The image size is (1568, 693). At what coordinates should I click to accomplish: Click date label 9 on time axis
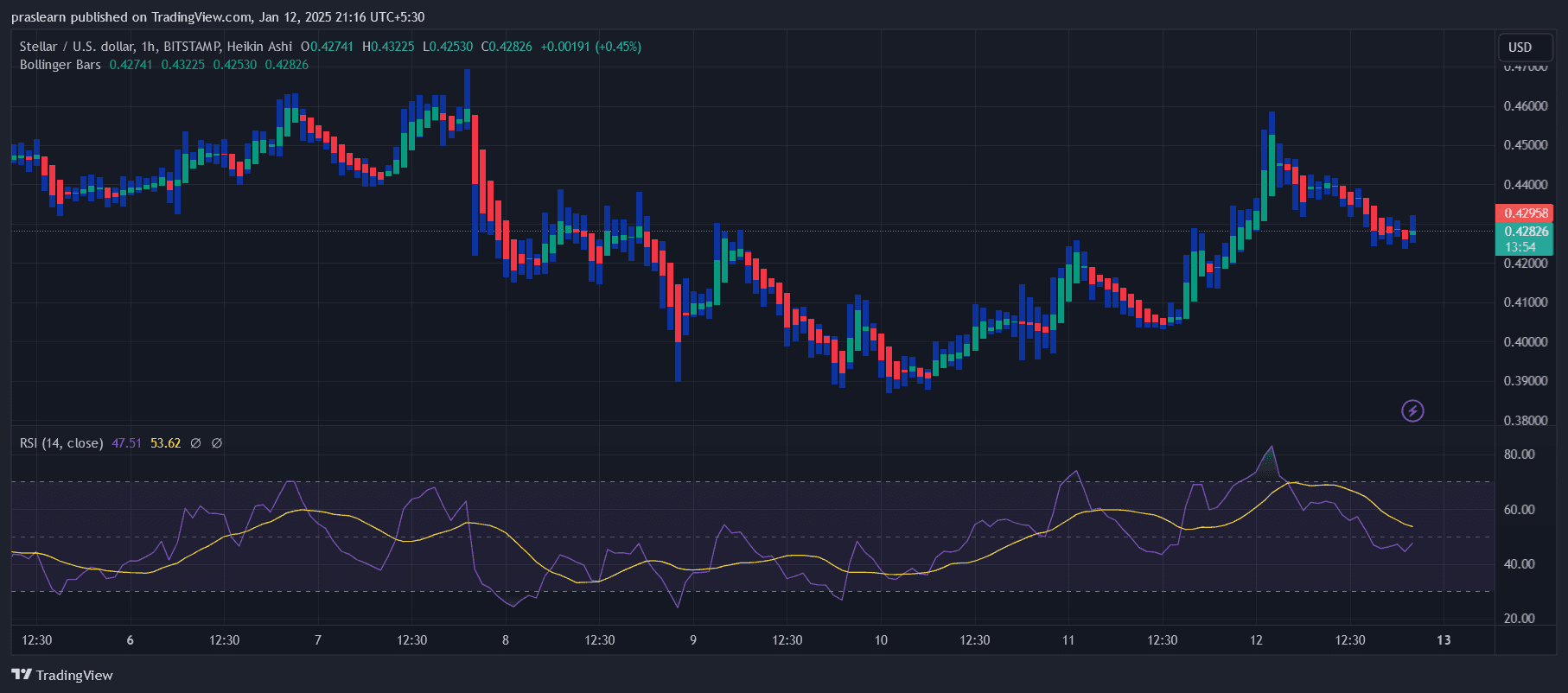point(693,640)
